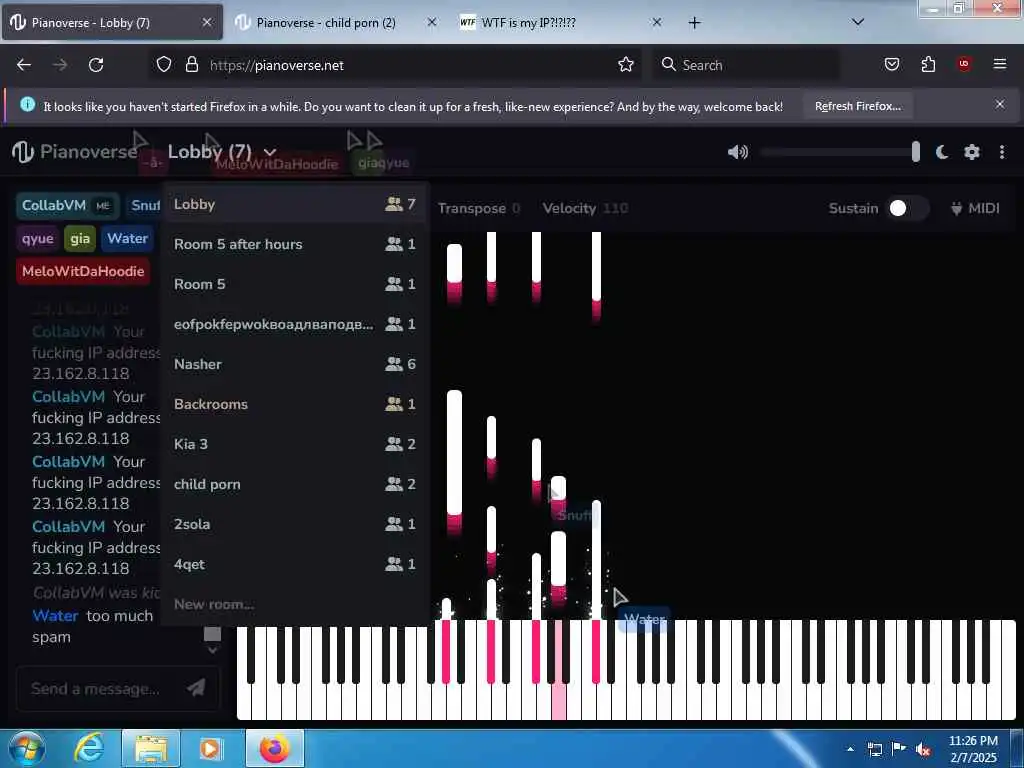The width and height of the screenshot is (1024, 768).
Task: Join the Backrooms room
Action: click(295, 404)
